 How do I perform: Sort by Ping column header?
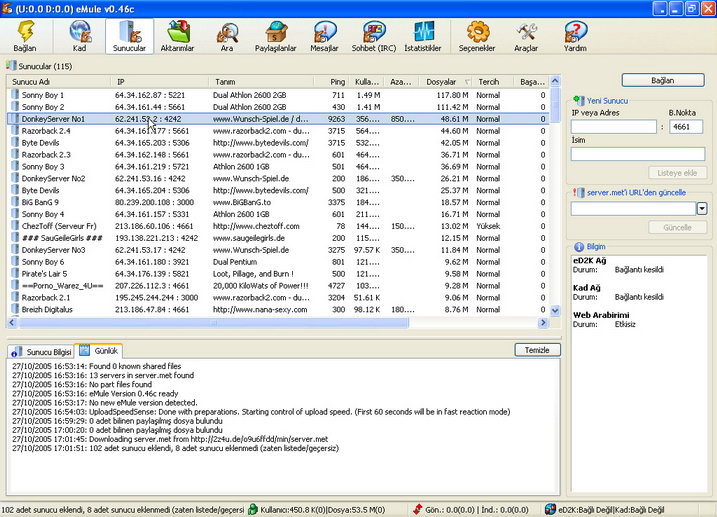332,82
